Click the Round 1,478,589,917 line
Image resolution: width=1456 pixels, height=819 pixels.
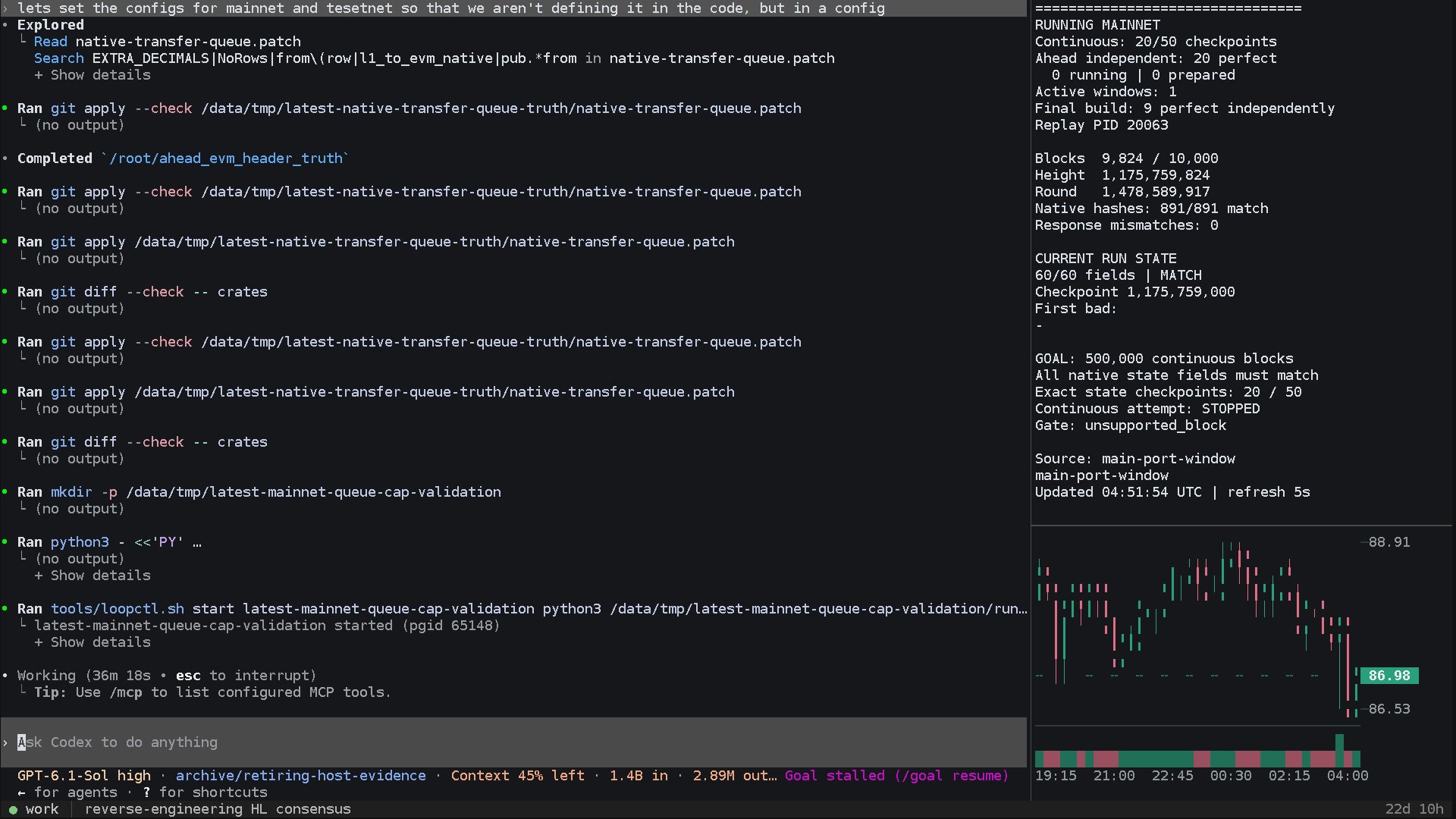click(1122, 192)
